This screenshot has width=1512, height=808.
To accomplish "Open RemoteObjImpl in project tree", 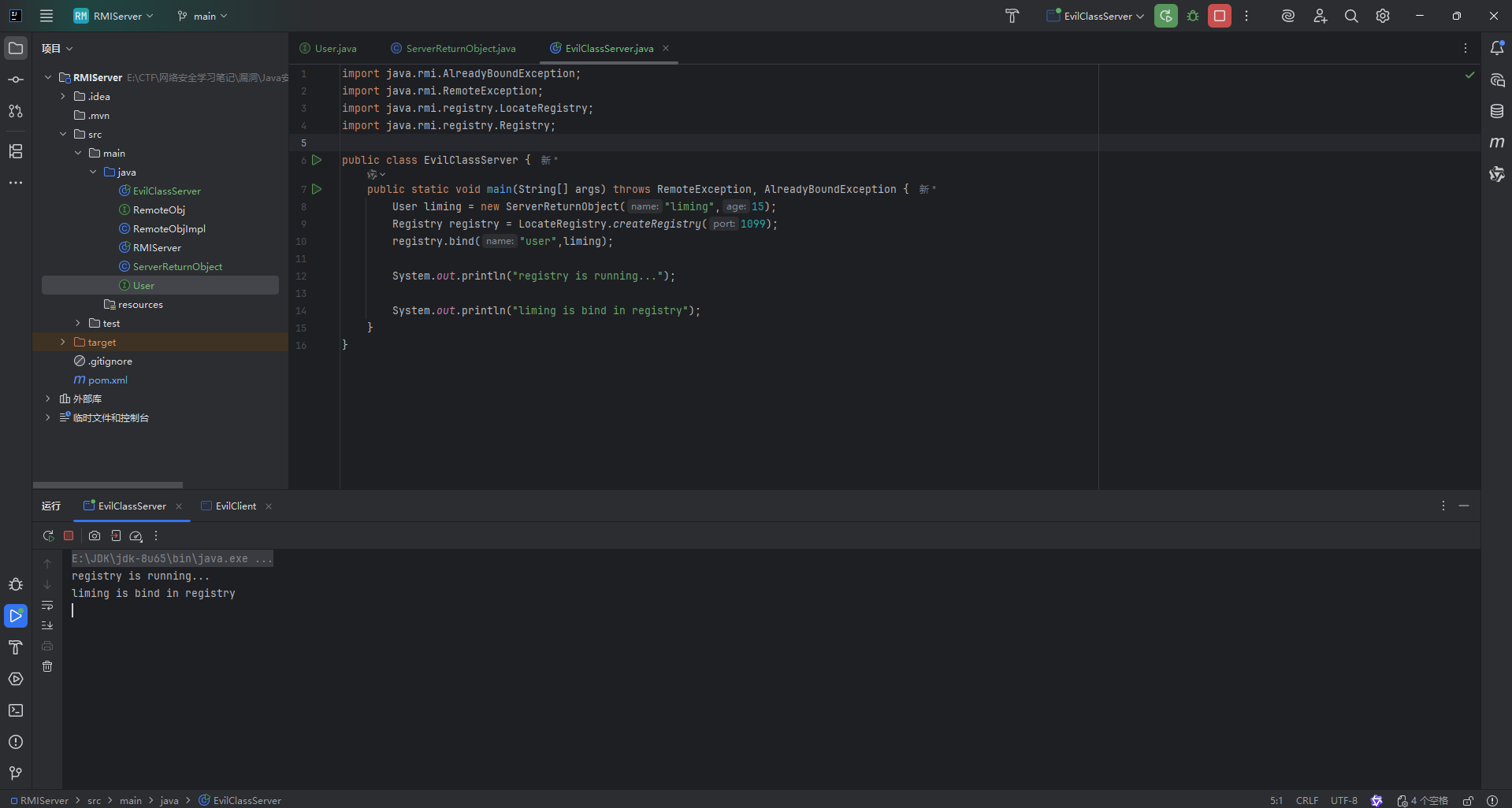I will (169, 229).
